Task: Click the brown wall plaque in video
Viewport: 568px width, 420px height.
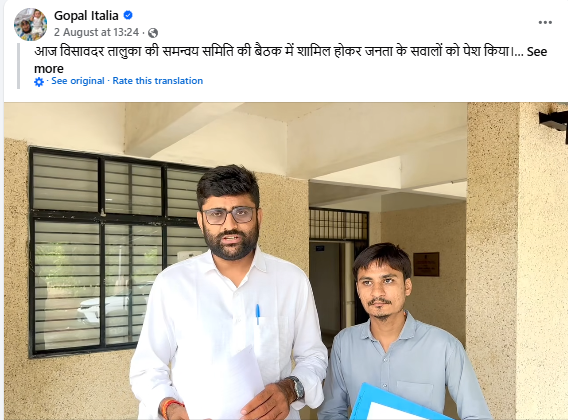Action: point(426,264)
